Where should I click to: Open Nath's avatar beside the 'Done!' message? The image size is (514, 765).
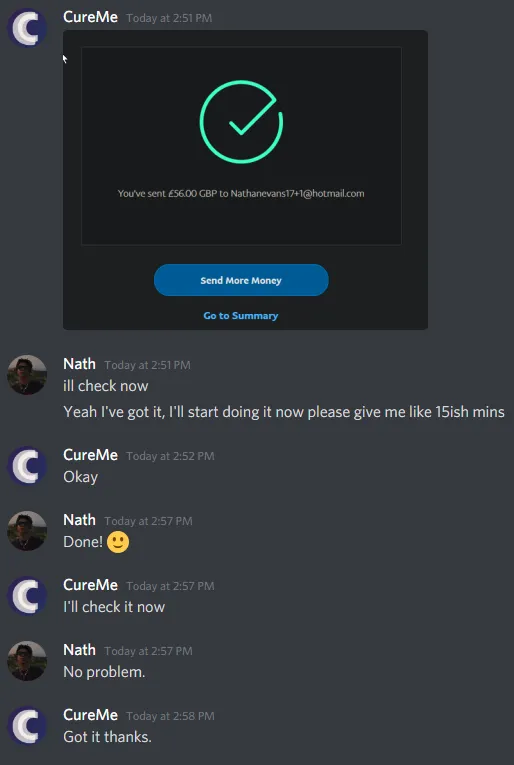tap(27, 531)
